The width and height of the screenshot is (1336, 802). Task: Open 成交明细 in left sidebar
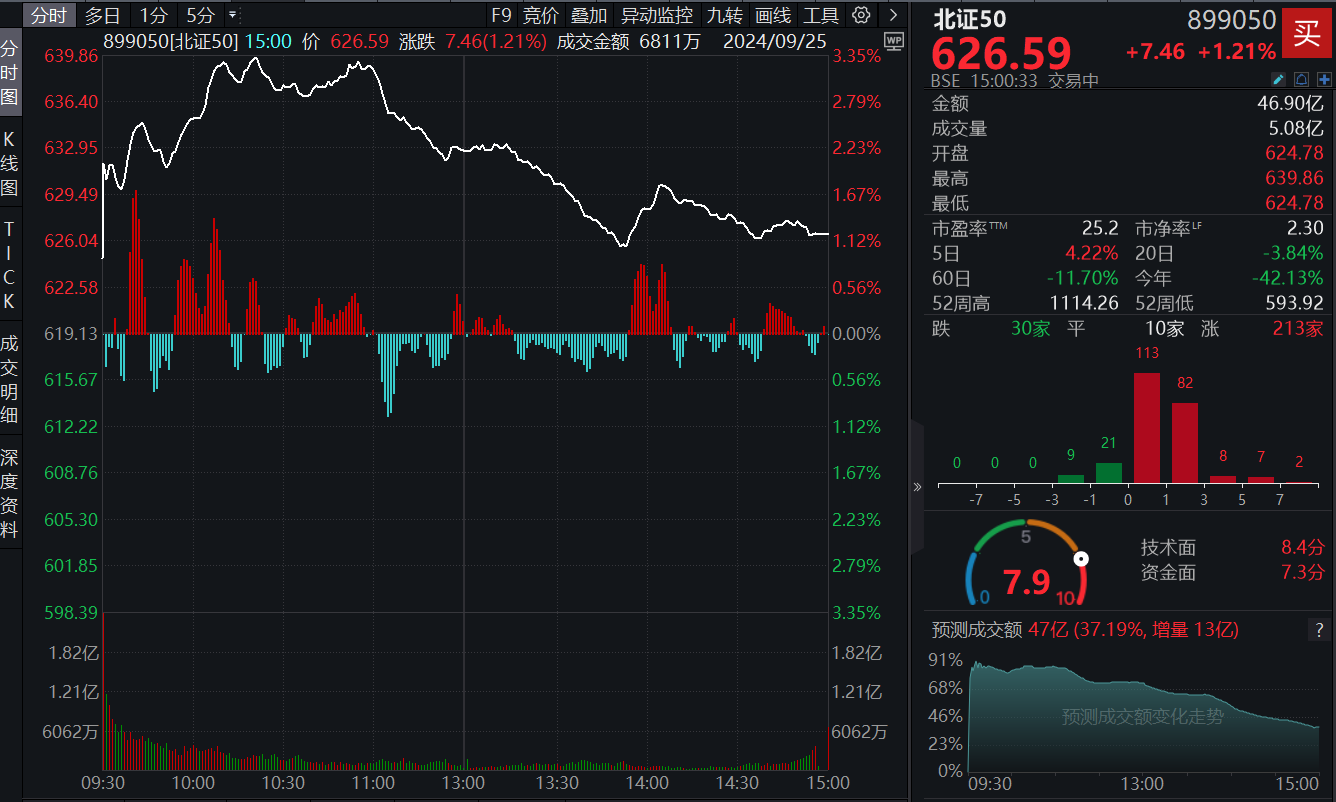point(10,380)
